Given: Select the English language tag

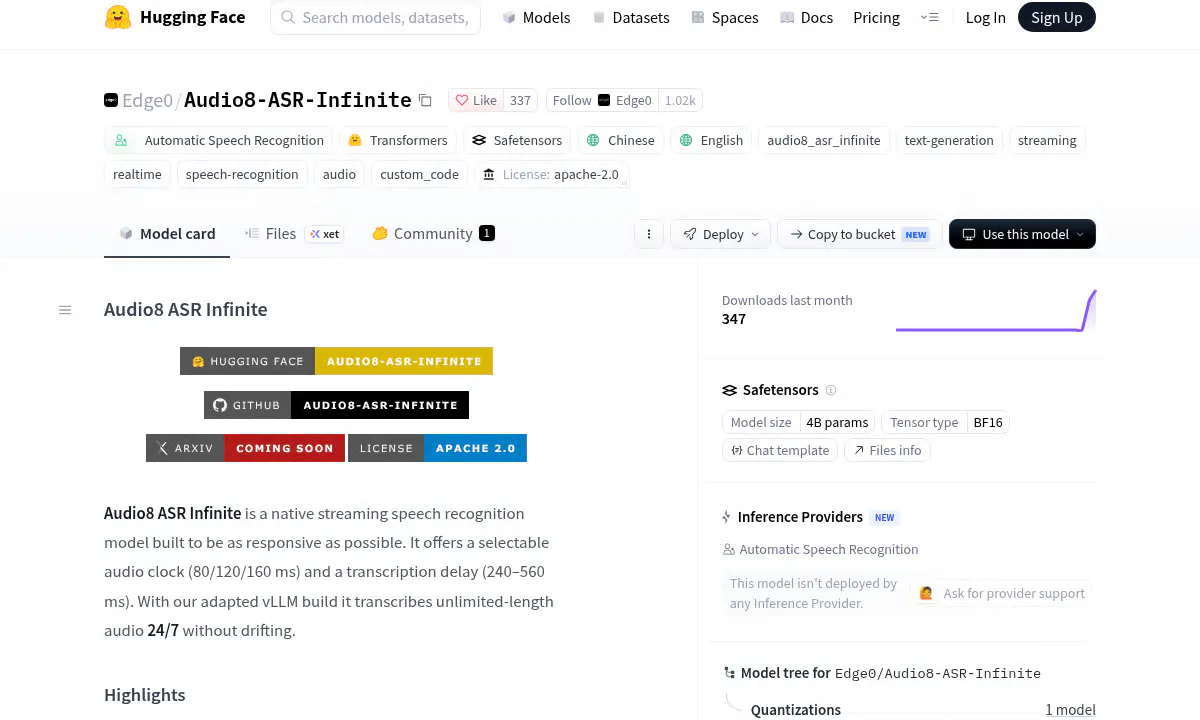Looking at the screenshot, I should tap(711, 140).
